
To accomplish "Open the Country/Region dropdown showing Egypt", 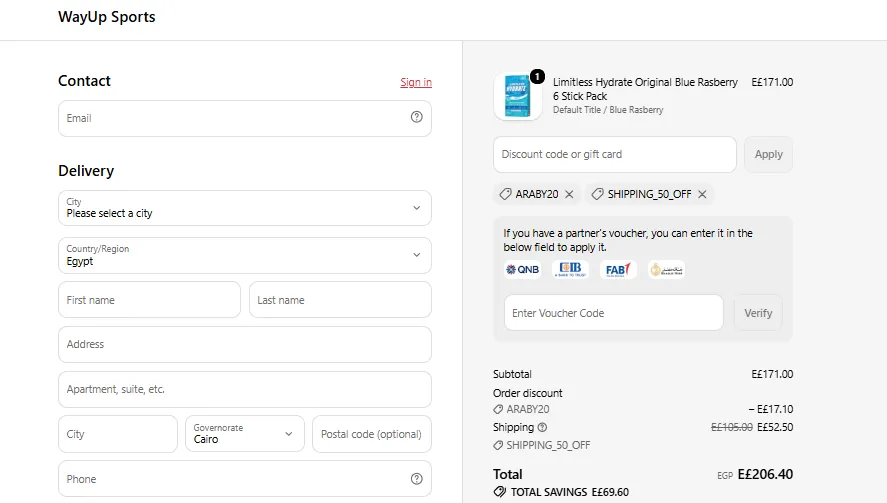I will click(245, 255).
